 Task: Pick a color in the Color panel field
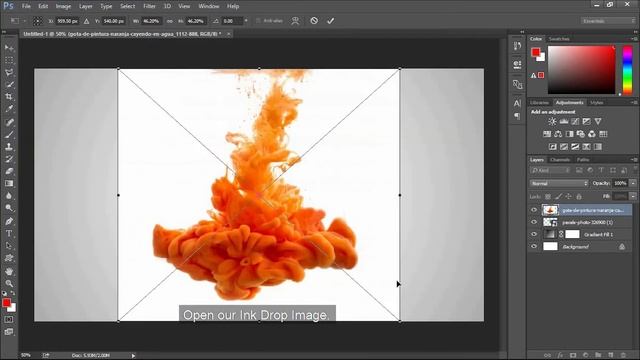(581, 70)
